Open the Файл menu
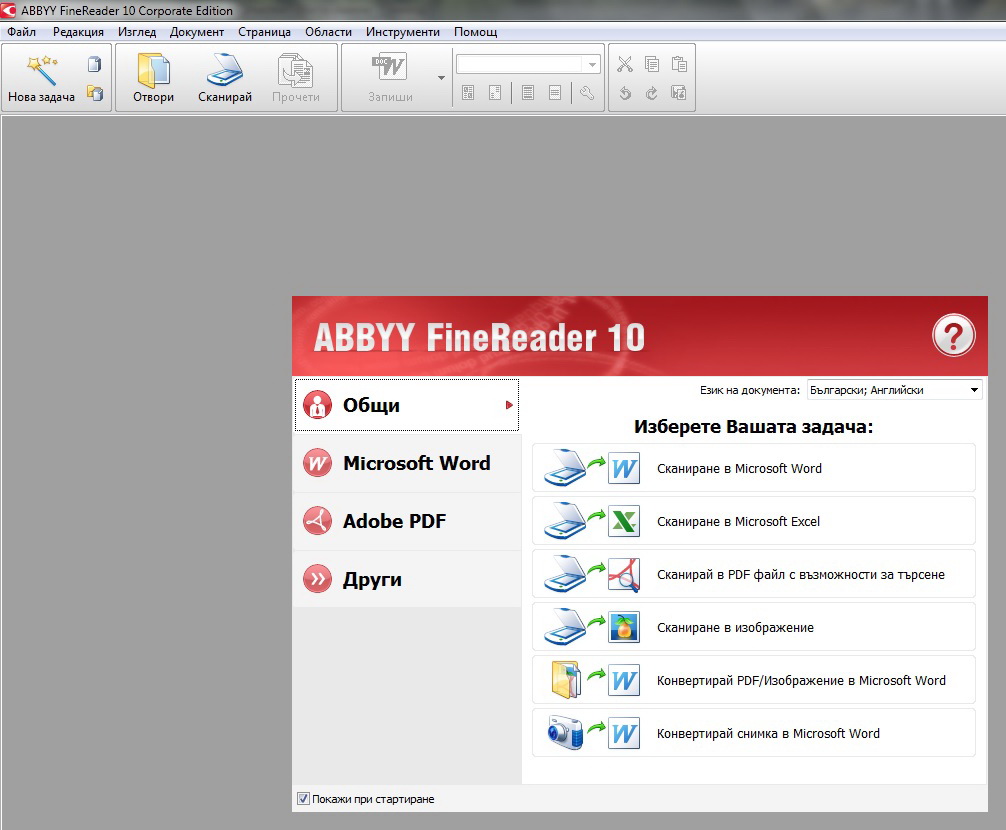The width and height of the screenshot is (1006, 830). 21,32
